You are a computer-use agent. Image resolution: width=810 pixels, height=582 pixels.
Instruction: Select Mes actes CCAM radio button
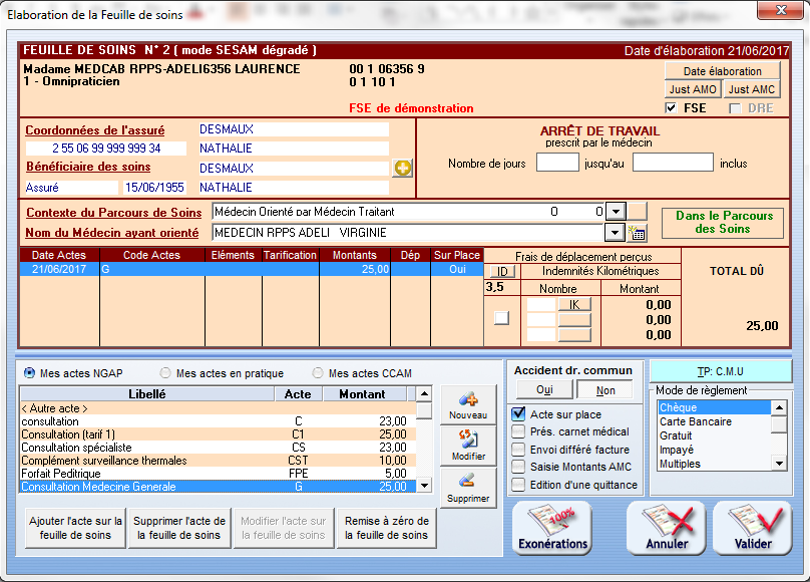click(318, 373)
